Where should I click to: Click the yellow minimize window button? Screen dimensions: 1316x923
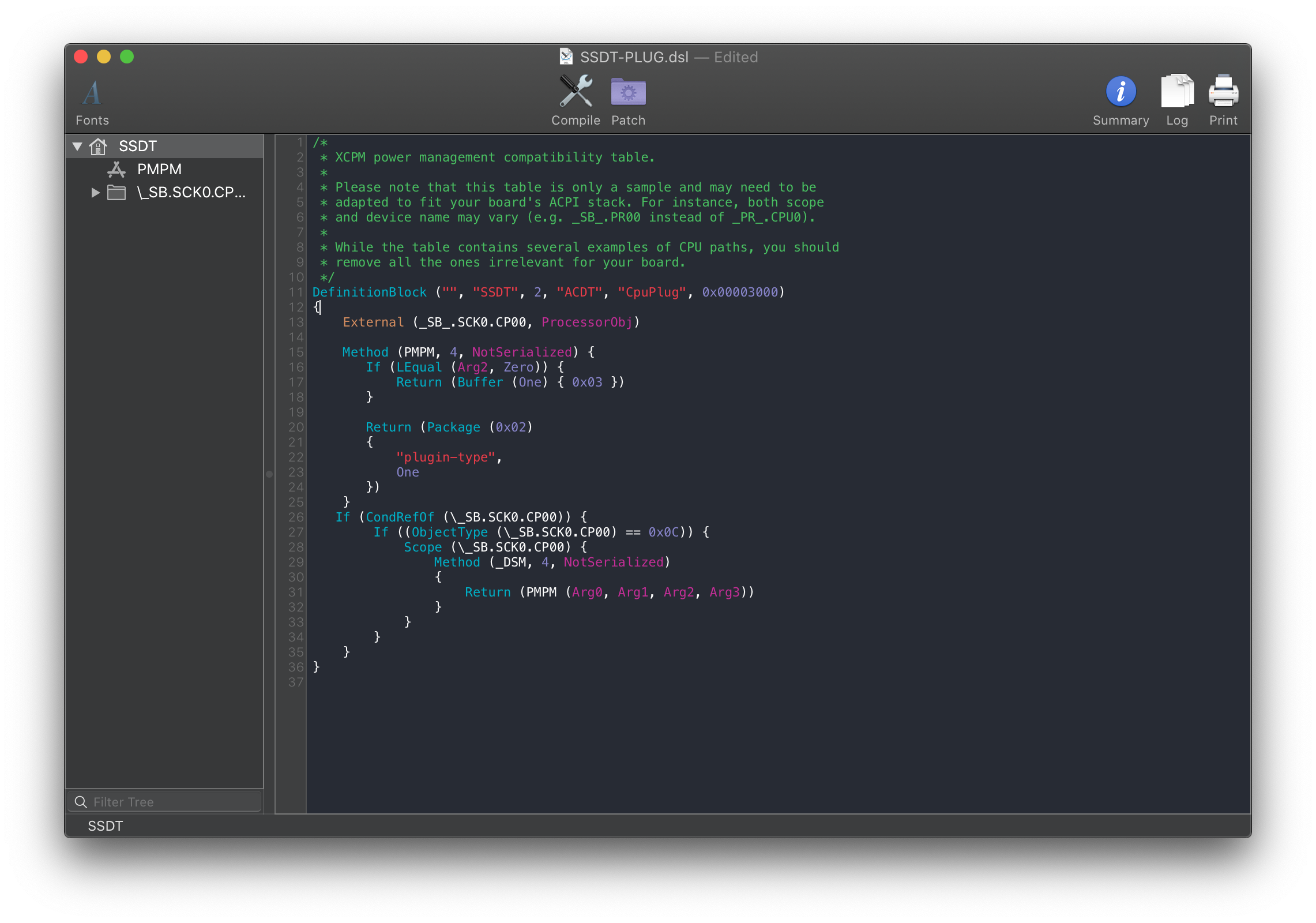tap(104, 57)
